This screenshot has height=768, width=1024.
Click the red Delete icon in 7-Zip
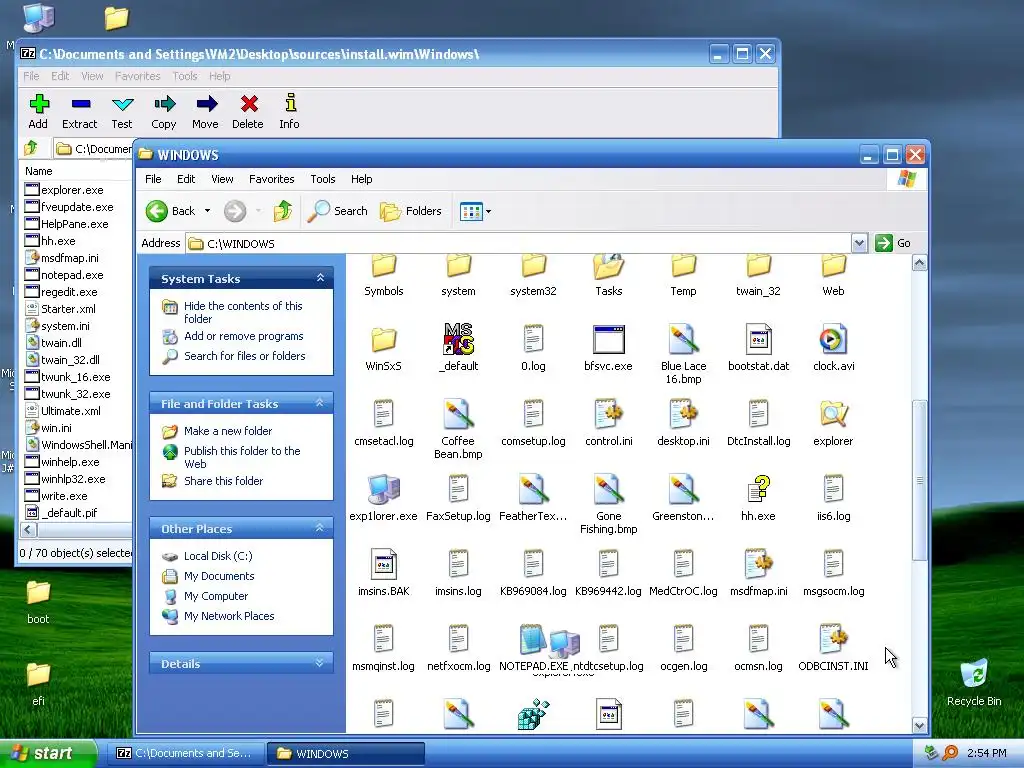(249, 104)
